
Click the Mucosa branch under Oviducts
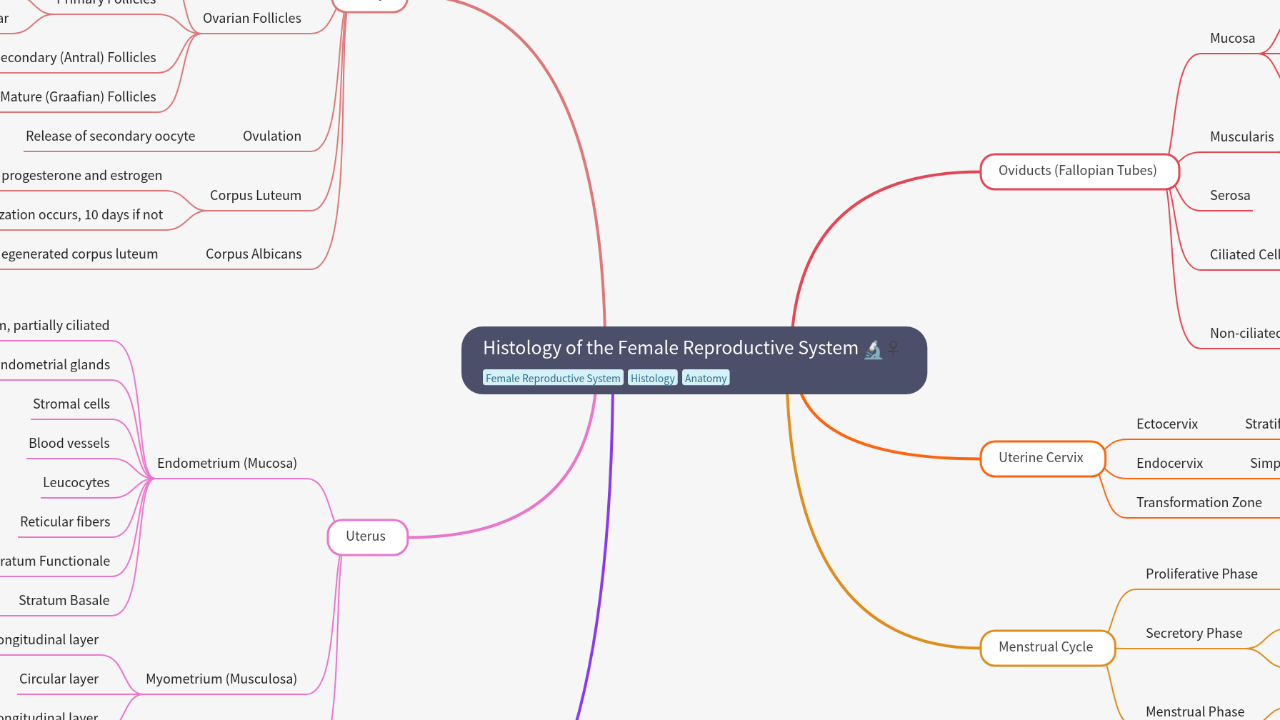coord(1232,39)
